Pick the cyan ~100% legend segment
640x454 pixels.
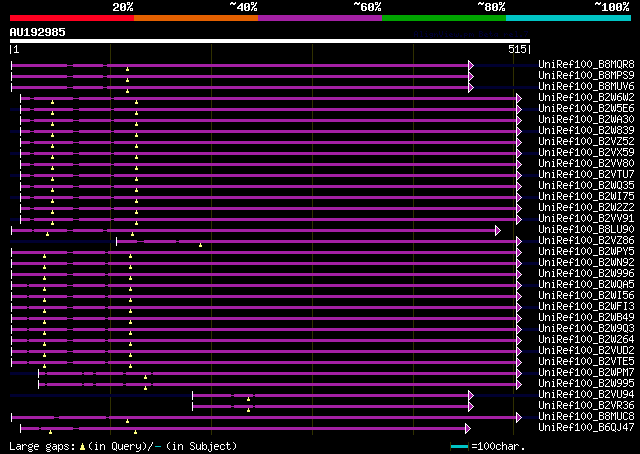567,18
